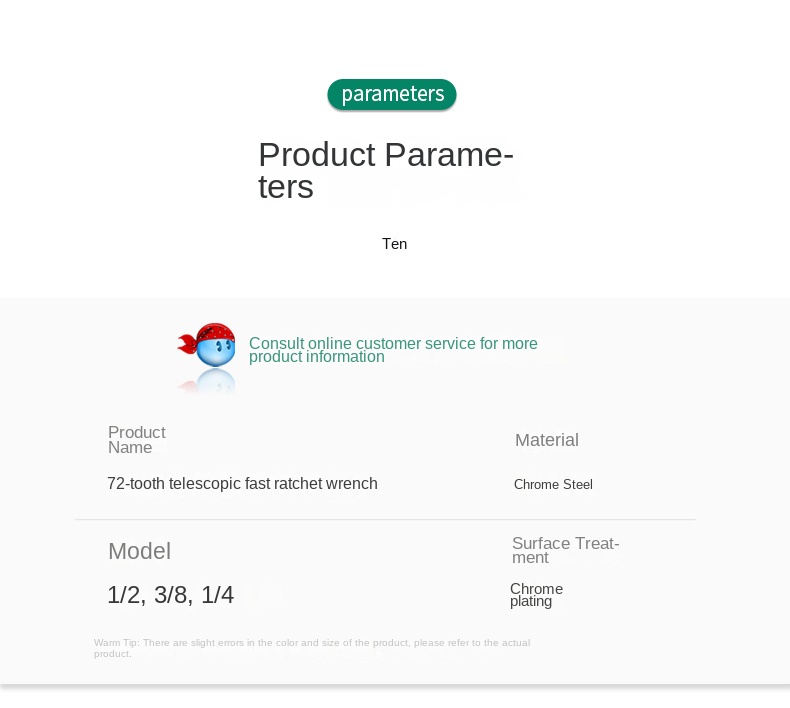The image size is (790, 708).
Task: Click the mascot's red bandana
Action: [213, 334]
